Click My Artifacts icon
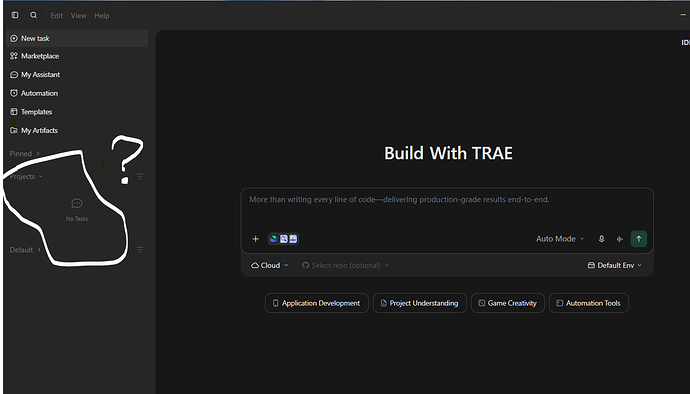Viewport: 690px width, 394px height. tap(14, 130)
